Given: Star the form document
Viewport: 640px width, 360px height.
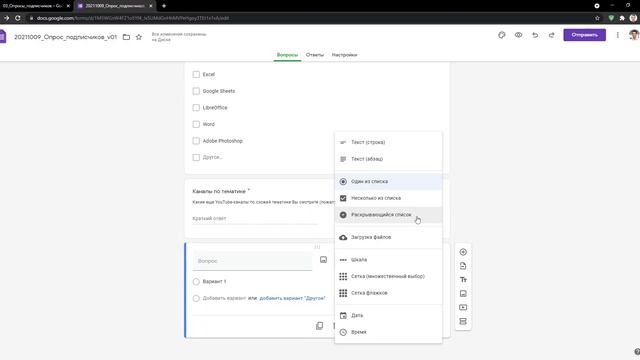Looking at the screenshot, I should (x=139, y=37).
